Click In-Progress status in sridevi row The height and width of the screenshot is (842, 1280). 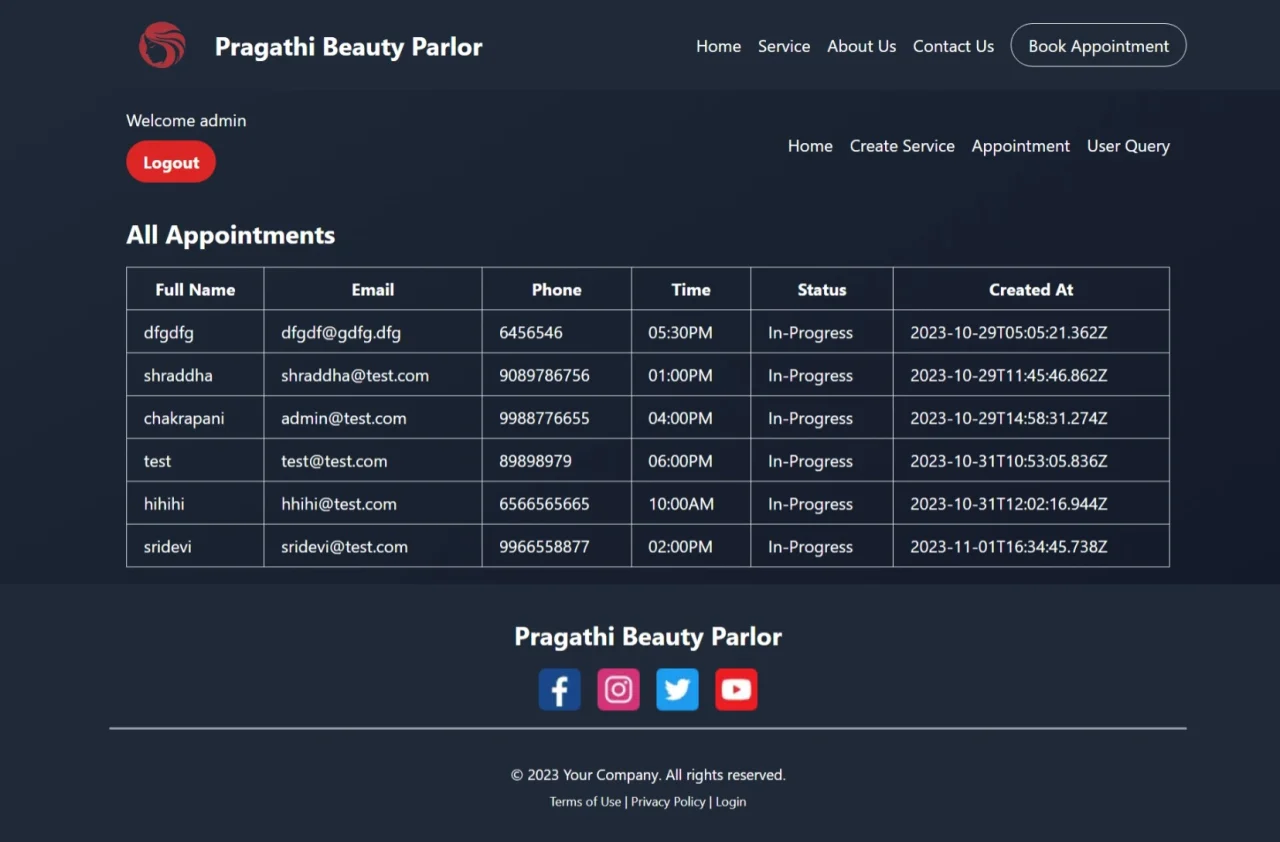point(811,547)
